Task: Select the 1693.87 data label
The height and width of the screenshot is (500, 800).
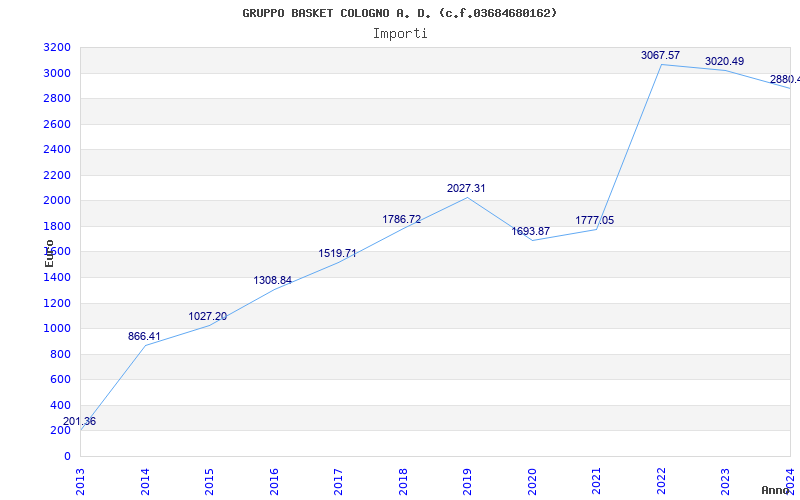Action: [x=531, y=231]
